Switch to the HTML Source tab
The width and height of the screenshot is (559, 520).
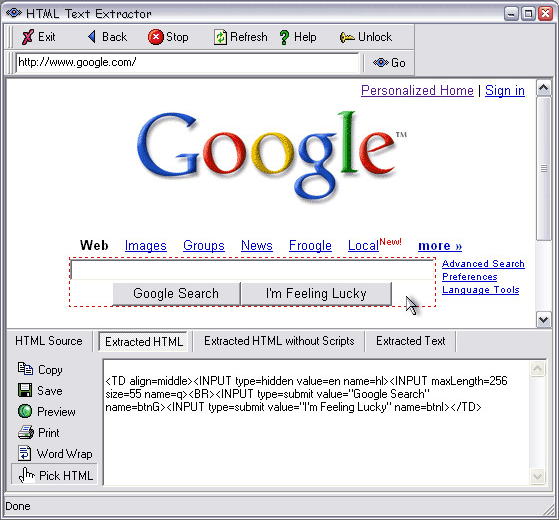click(x=49, y=341)
